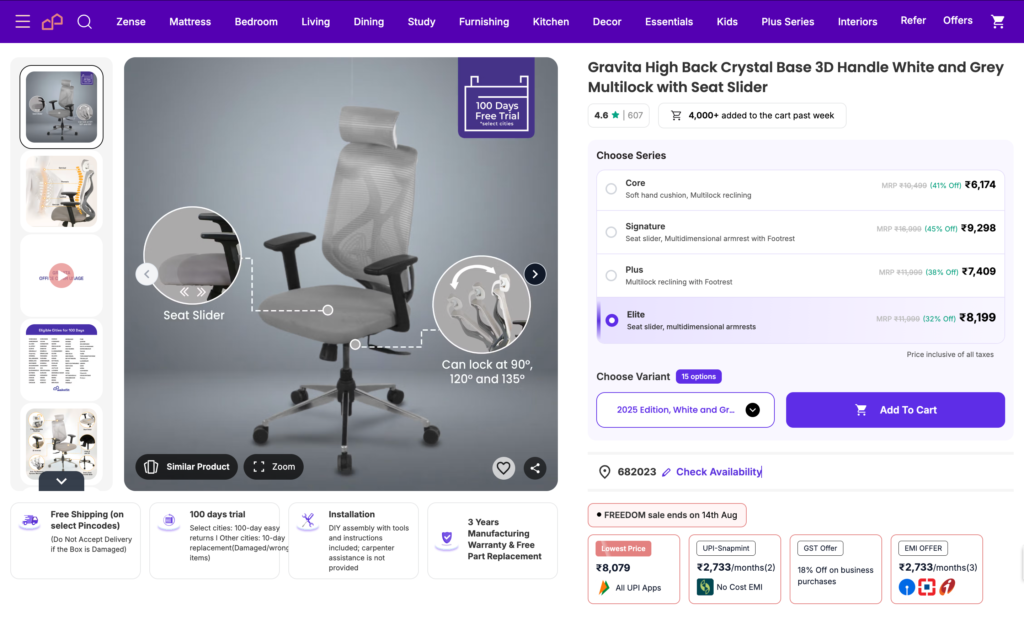1024x640 pixels.
Task: Click the Snapmint No Cost EMI logo
Action: pyautogui.click(x=705, y=587)
